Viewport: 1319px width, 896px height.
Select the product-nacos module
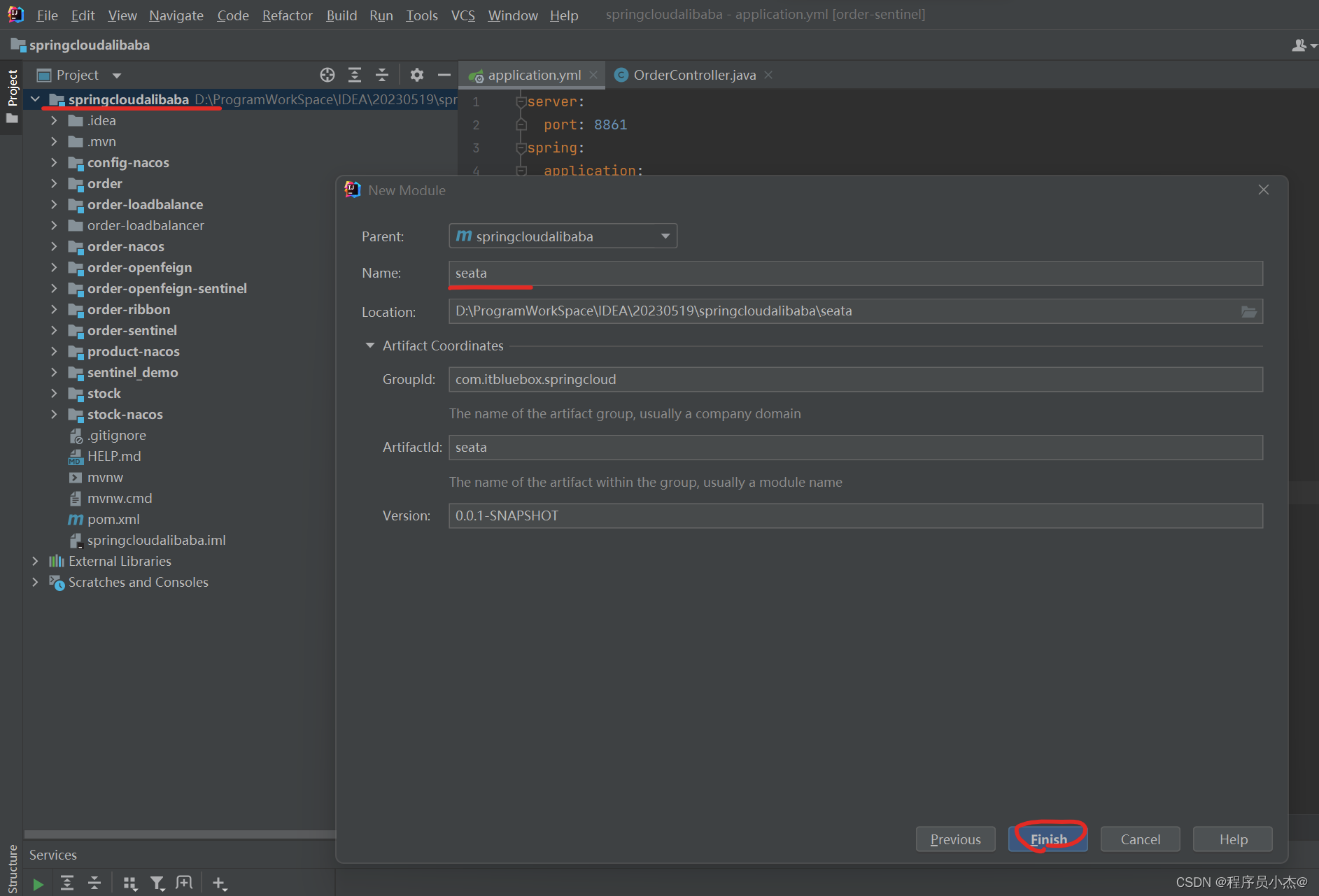tap(133, 351)
